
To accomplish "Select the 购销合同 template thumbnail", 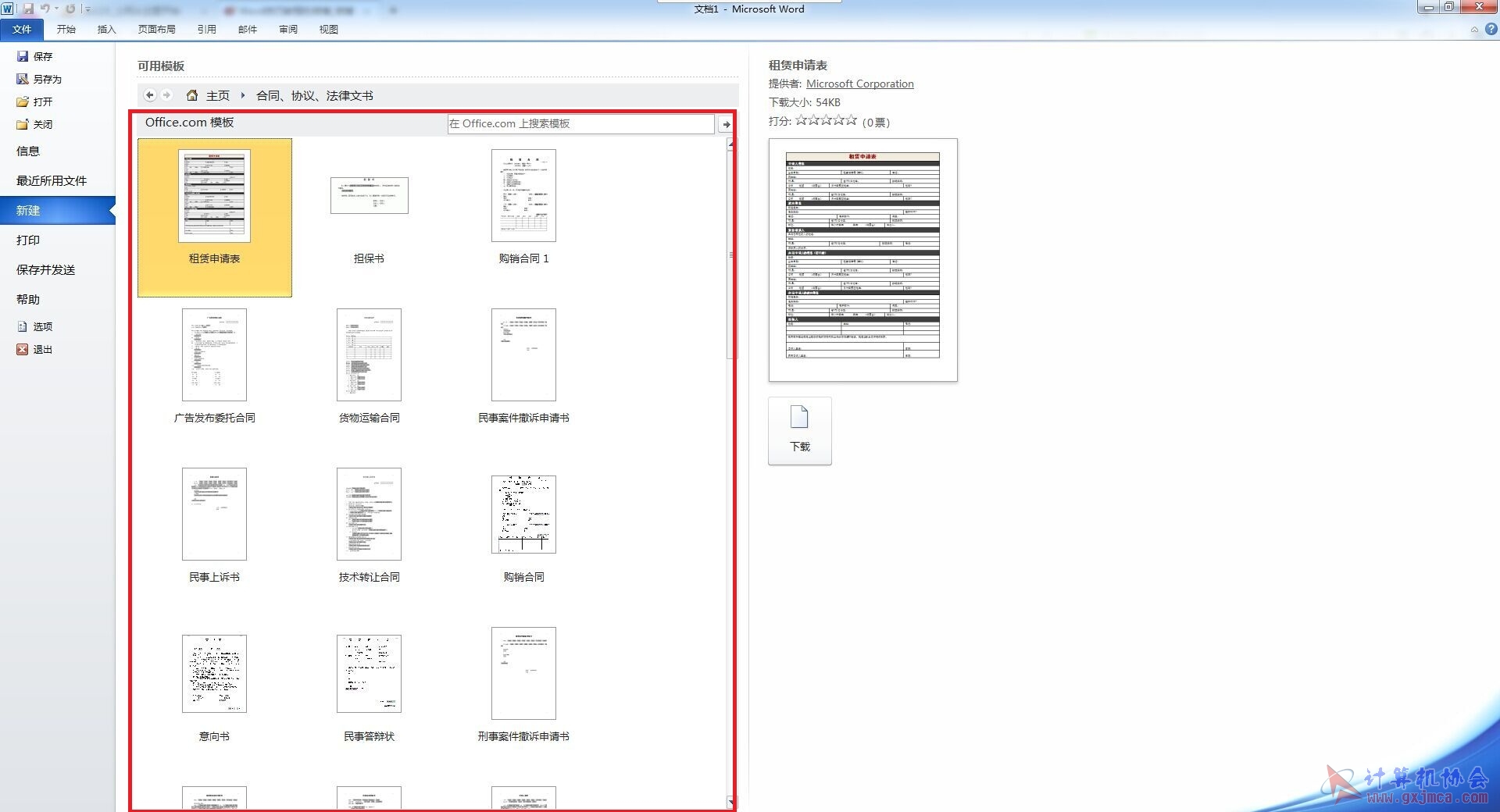I will pos(523,515).
